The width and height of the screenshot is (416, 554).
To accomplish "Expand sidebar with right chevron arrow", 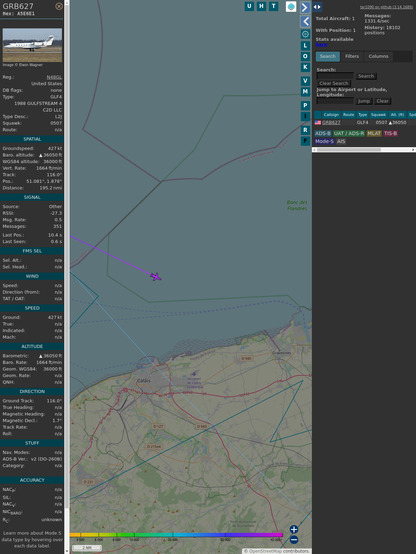I will pos(305,7).
